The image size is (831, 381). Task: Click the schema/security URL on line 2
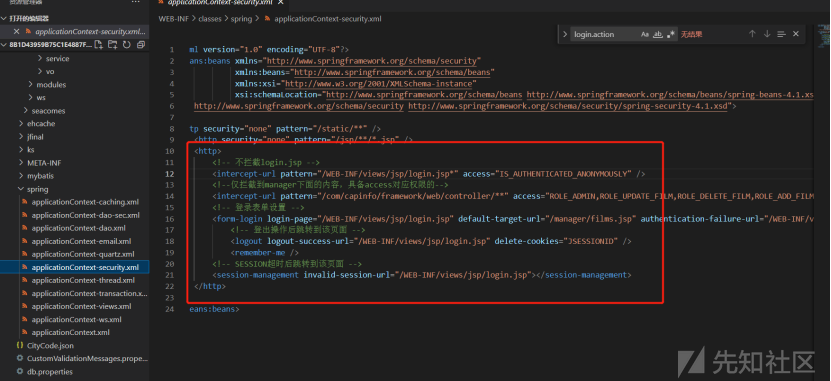(x=373, y=61)
